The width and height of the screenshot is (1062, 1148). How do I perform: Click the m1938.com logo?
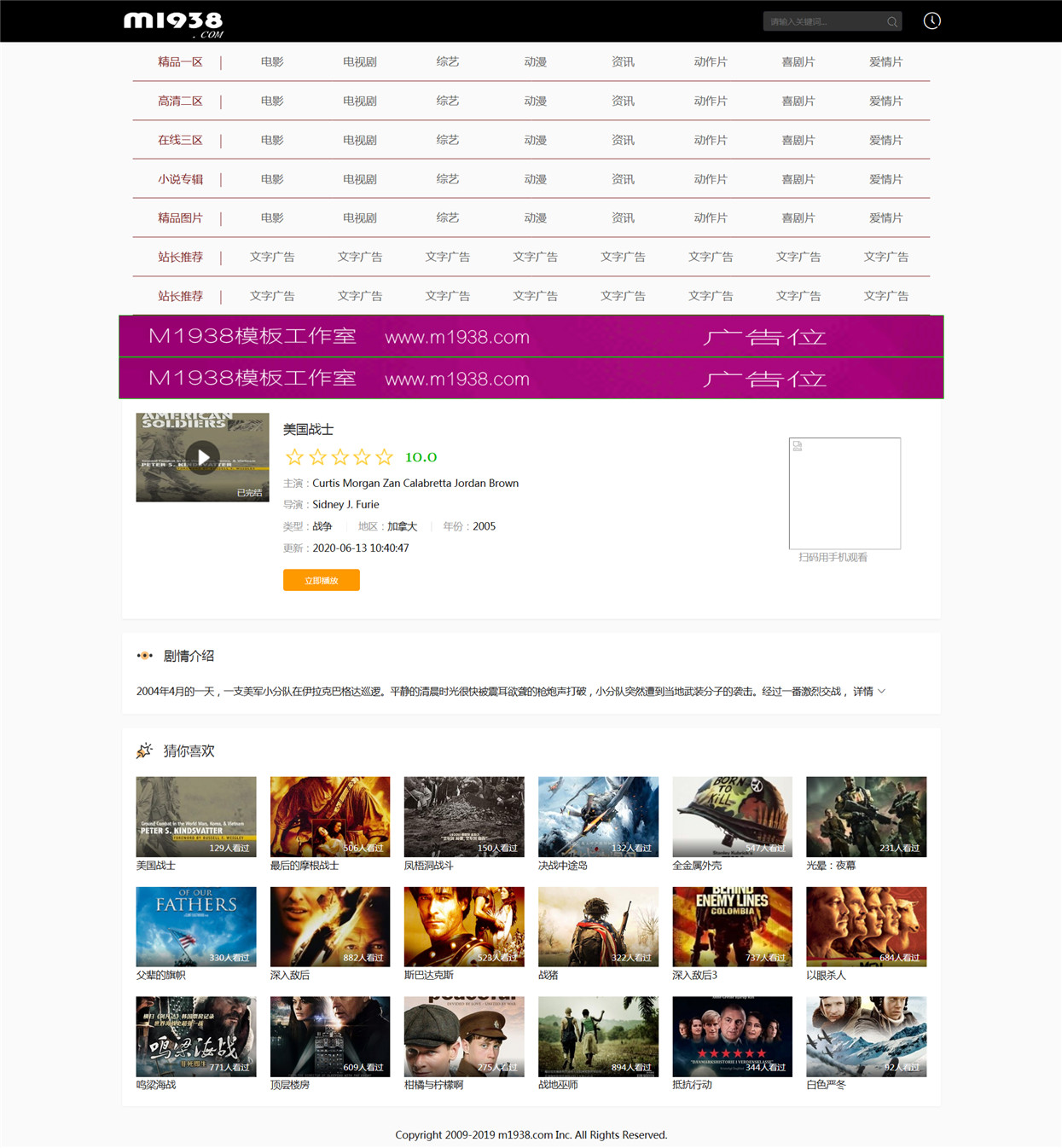point(174,23)
